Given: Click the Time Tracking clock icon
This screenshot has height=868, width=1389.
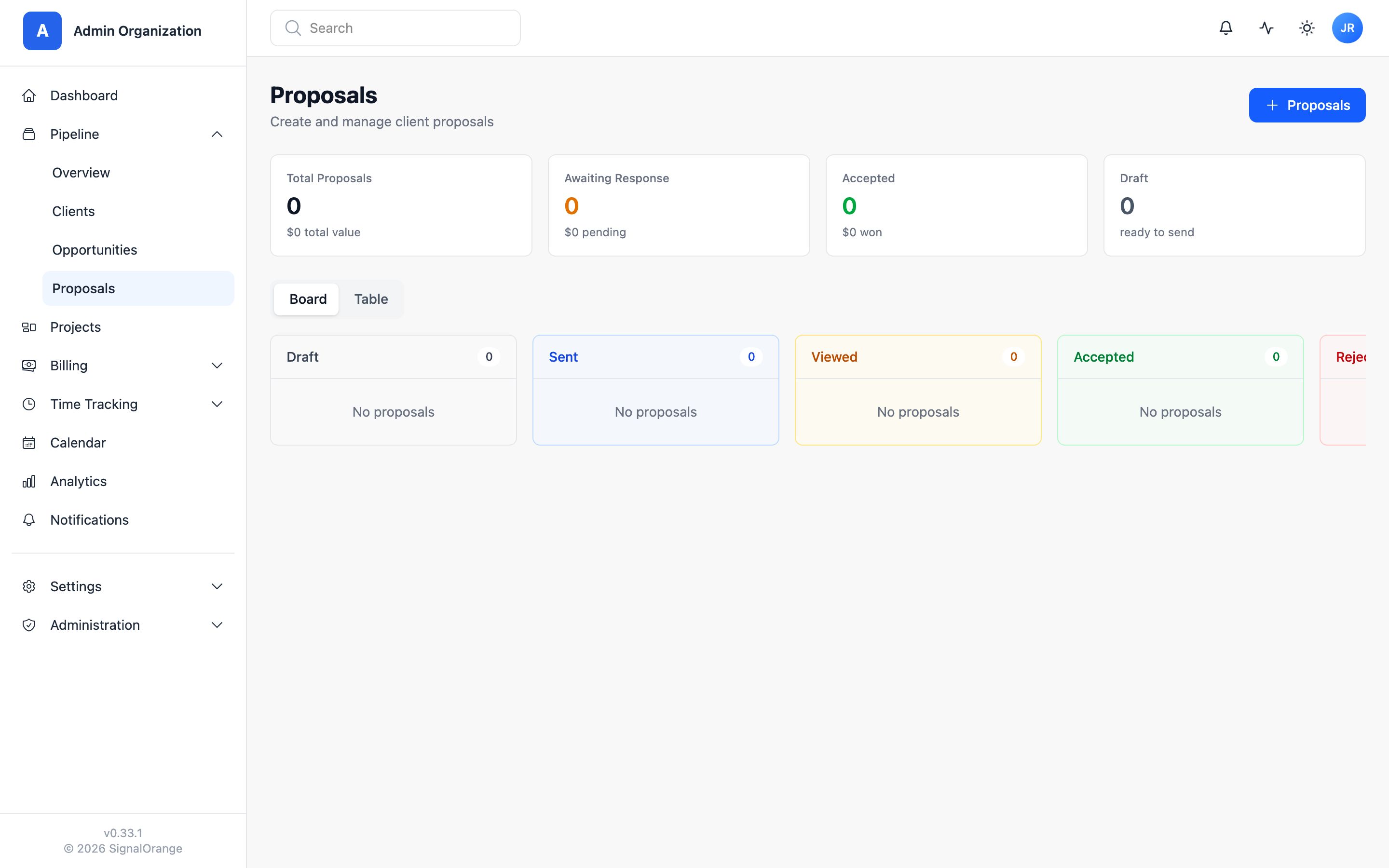Looking at the screenshot, I should click(x=29, y=404).
